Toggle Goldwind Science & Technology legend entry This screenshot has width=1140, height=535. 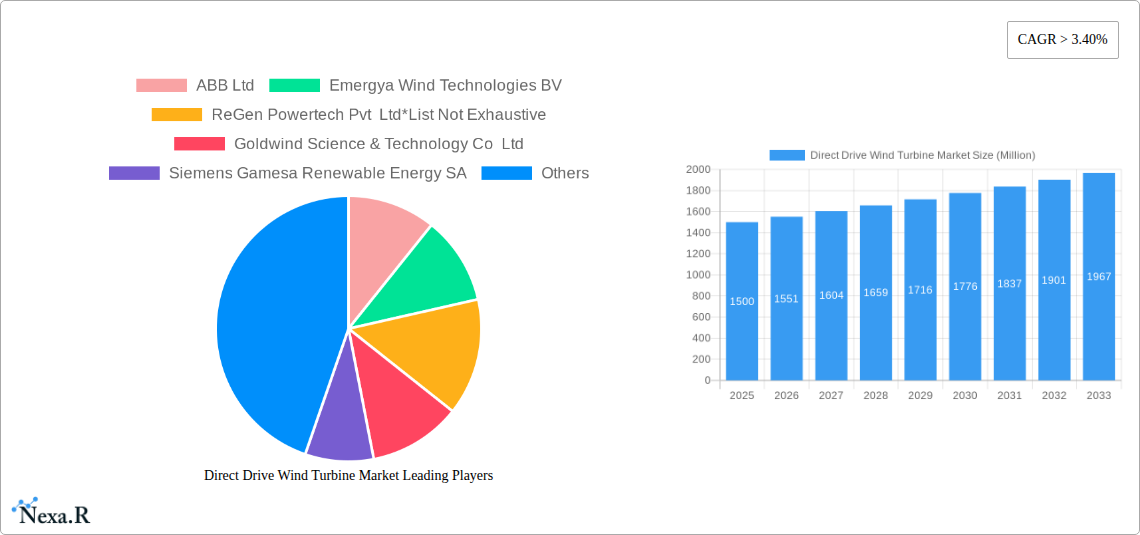(x=378, y=144)
